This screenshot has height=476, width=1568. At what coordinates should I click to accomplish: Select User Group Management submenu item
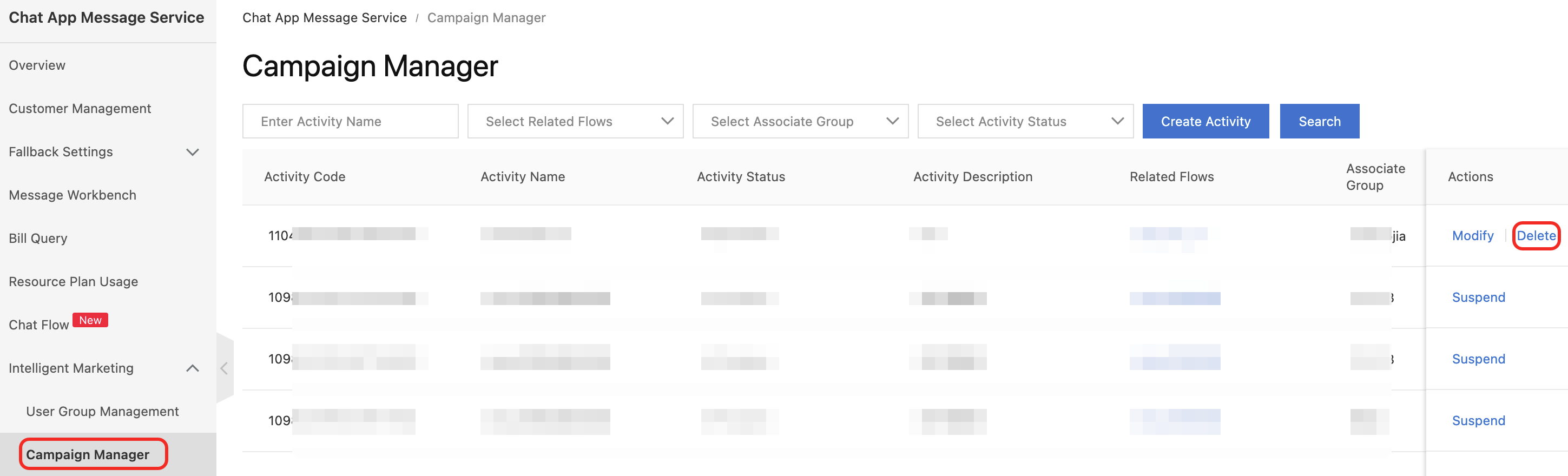coord(102,412)
